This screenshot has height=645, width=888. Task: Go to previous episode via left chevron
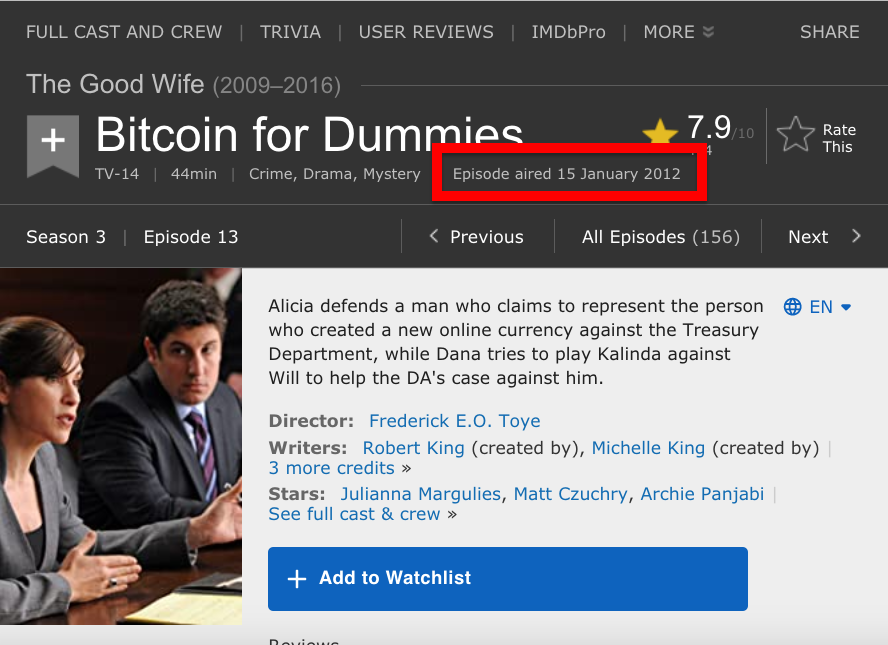pos(434,236)
